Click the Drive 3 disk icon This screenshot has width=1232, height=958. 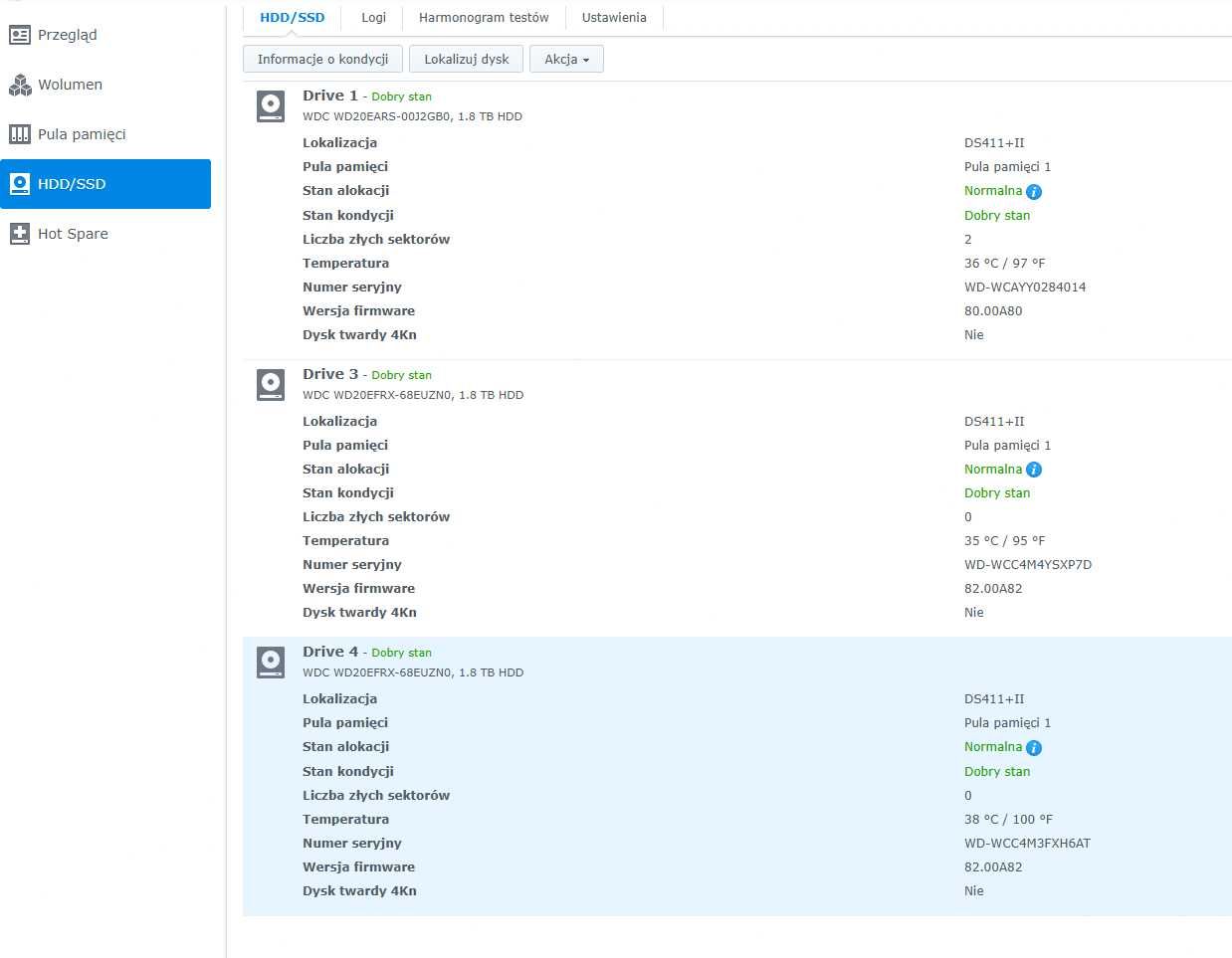point(271,384)
